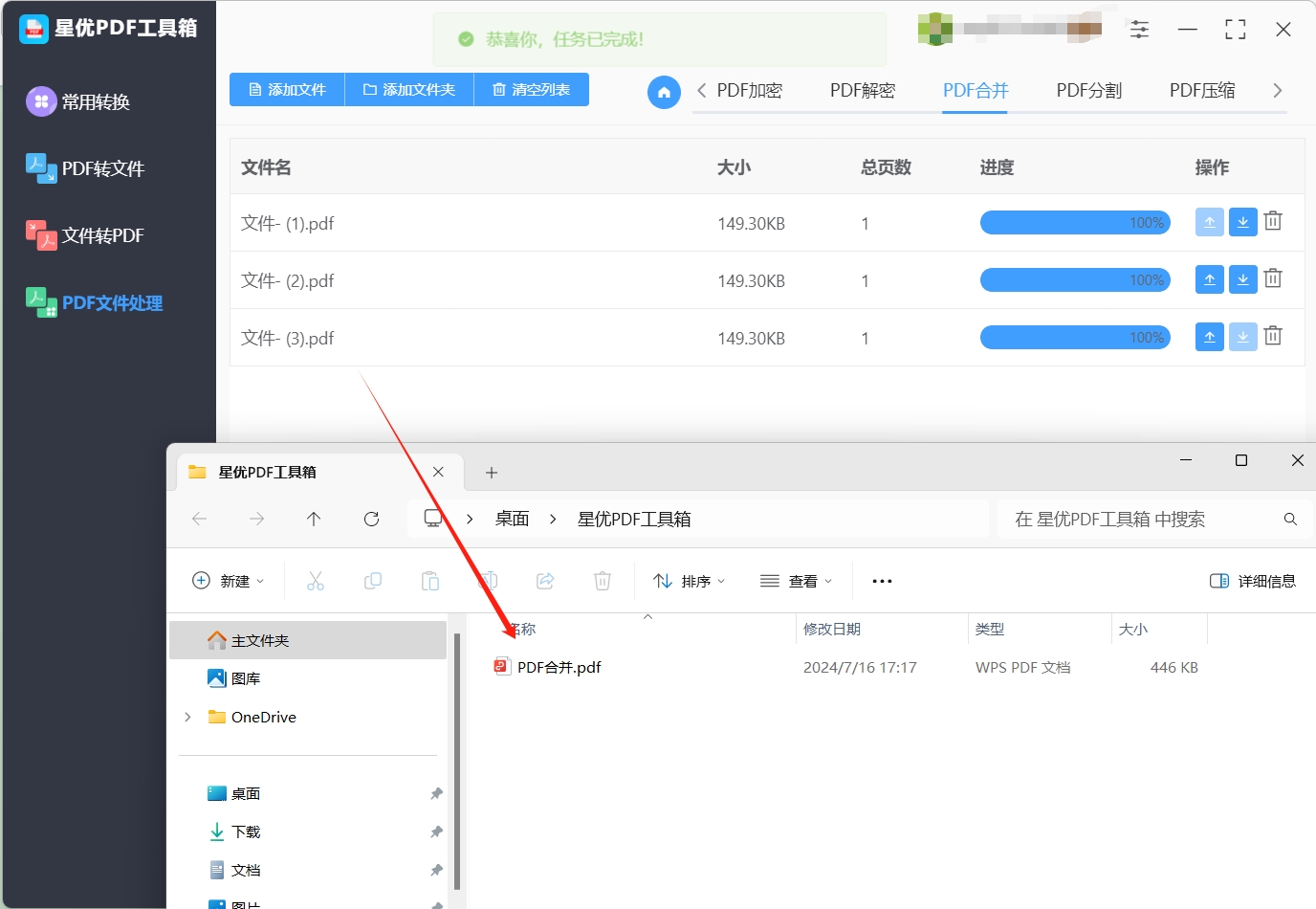Go up one folder in Explorer

[x=314, y=519]
